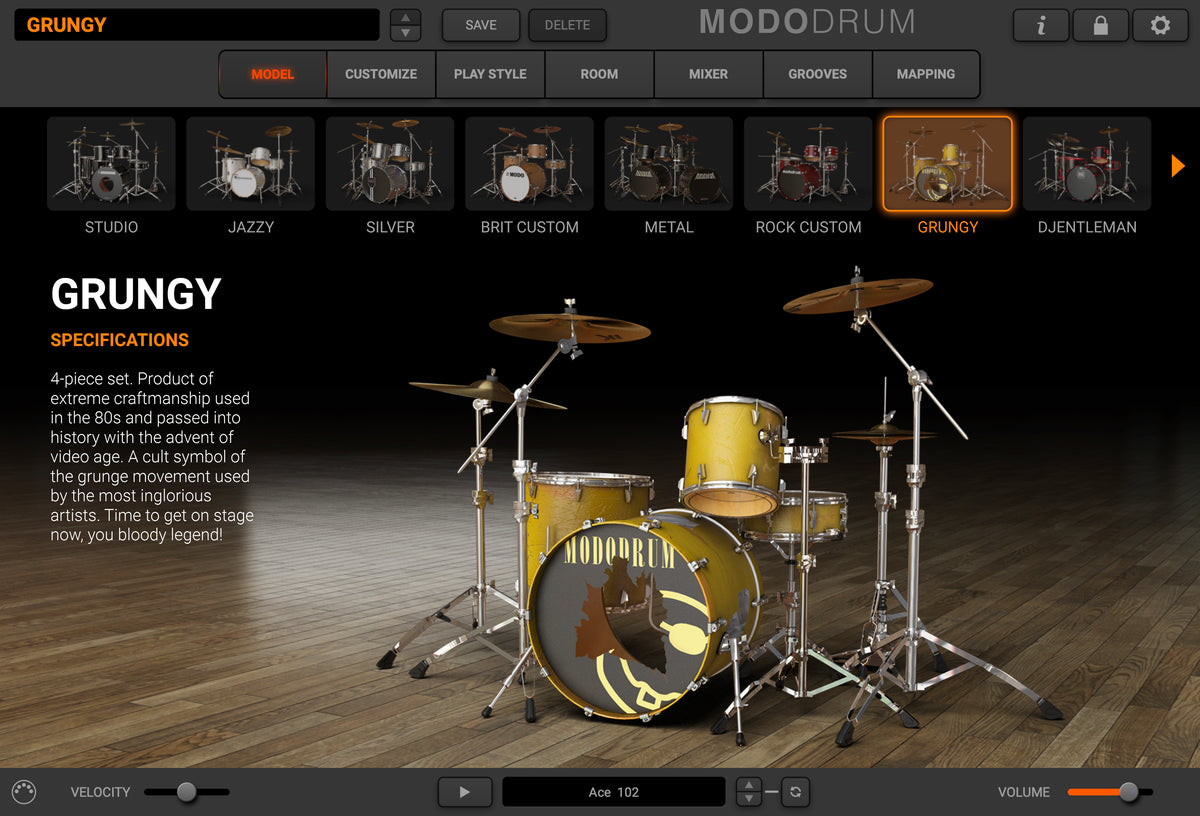Open settings with the gear icon

point(1160,25)
